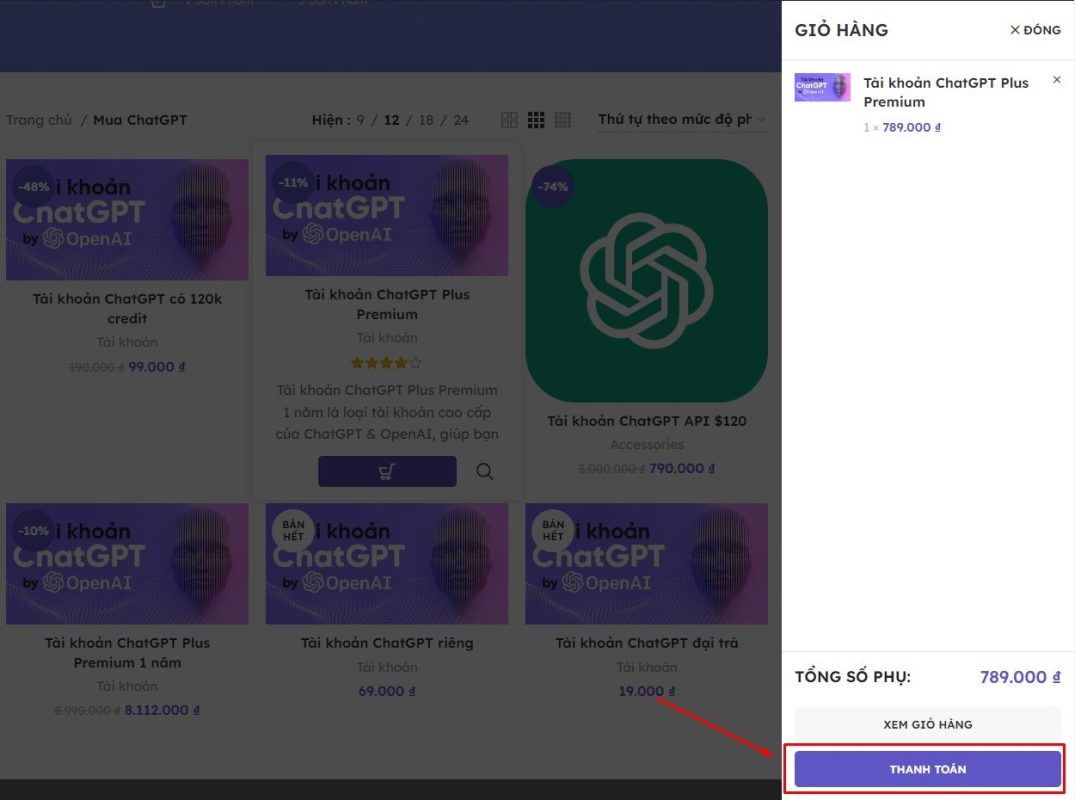This screenshot has height=800, width=1075.
Task: Click the -10% discount badge
Action: [x=34, y=531]
